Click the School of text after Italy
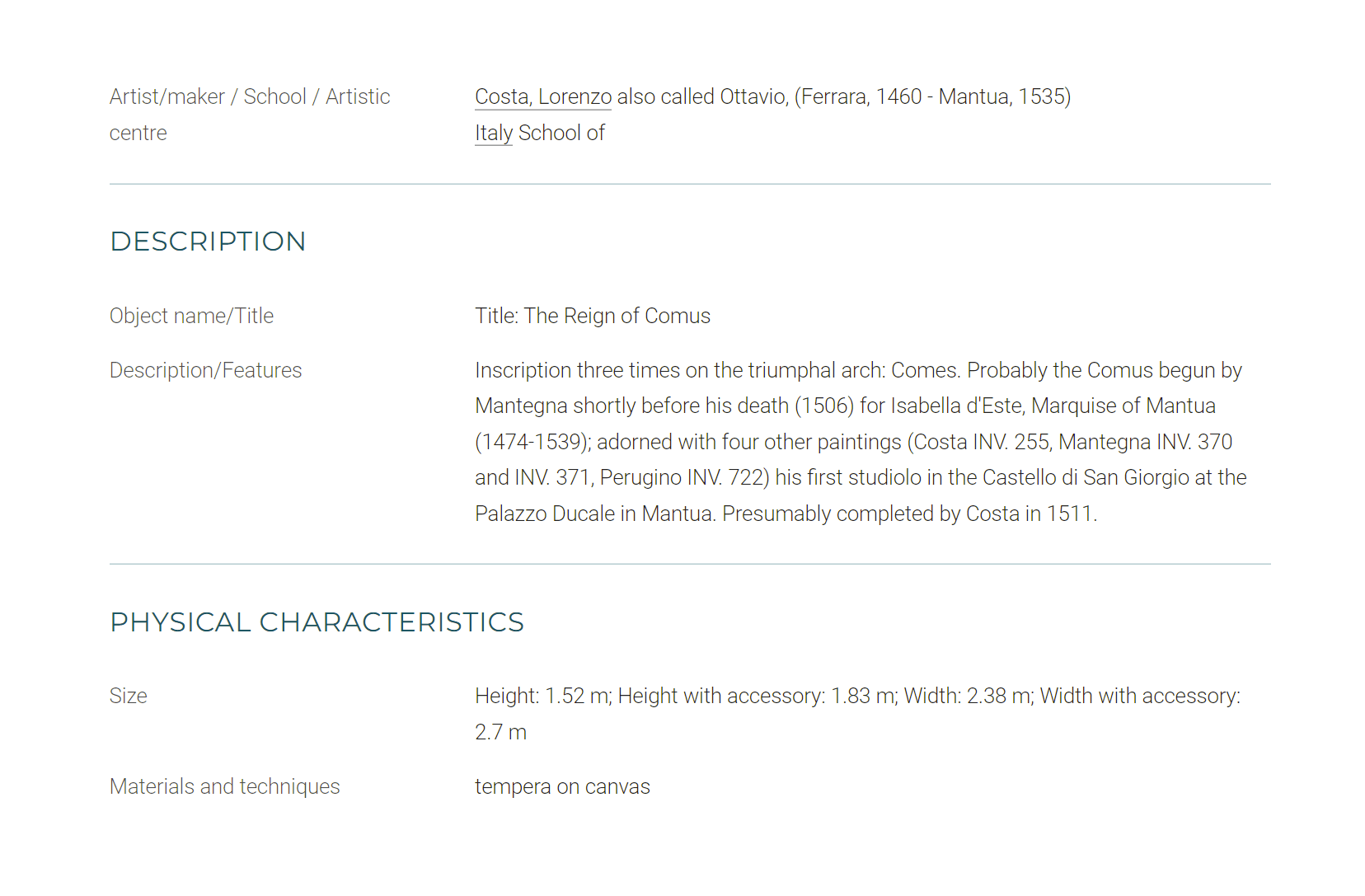The width and height of the screenshot is (1365, 896). [x=561, y=134]
